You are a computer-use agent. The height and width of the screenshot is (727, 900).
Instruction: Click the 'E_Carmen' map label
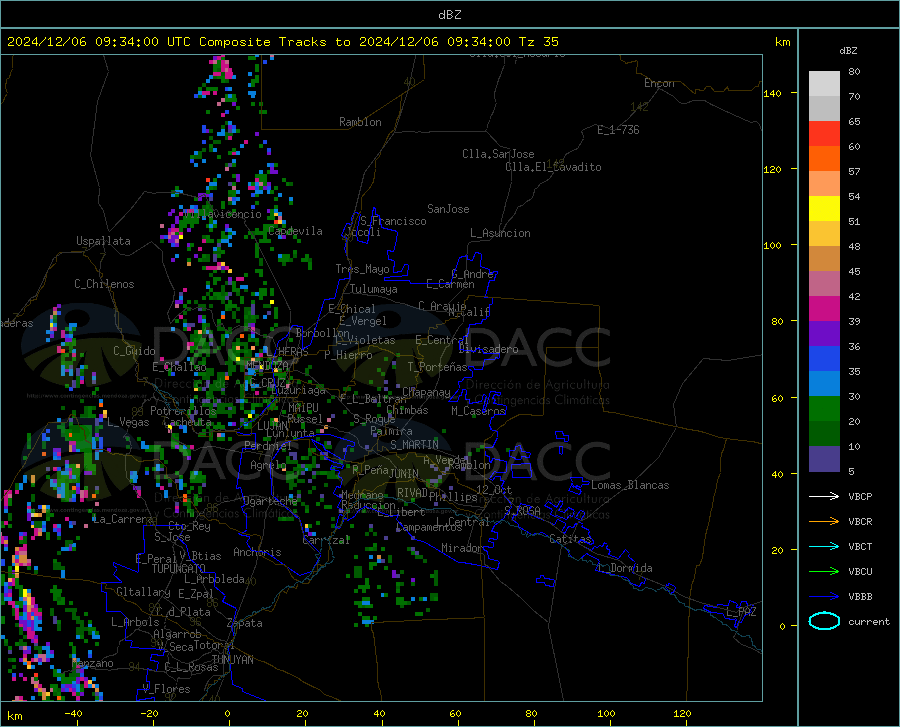(450, 284)
